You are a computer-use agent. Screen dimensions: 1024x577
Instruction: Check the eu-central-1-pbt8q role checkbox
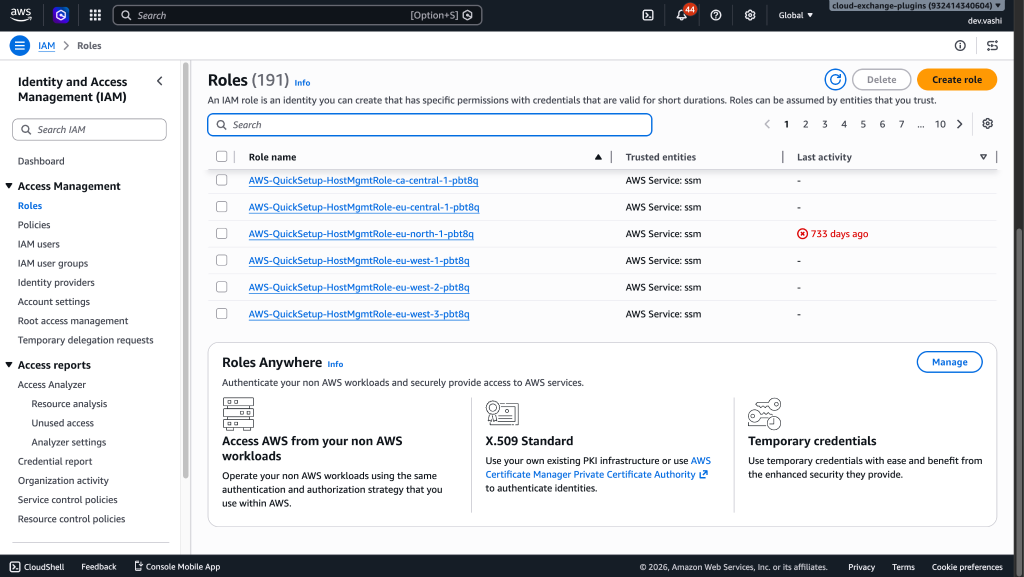[x=221, y=207]
